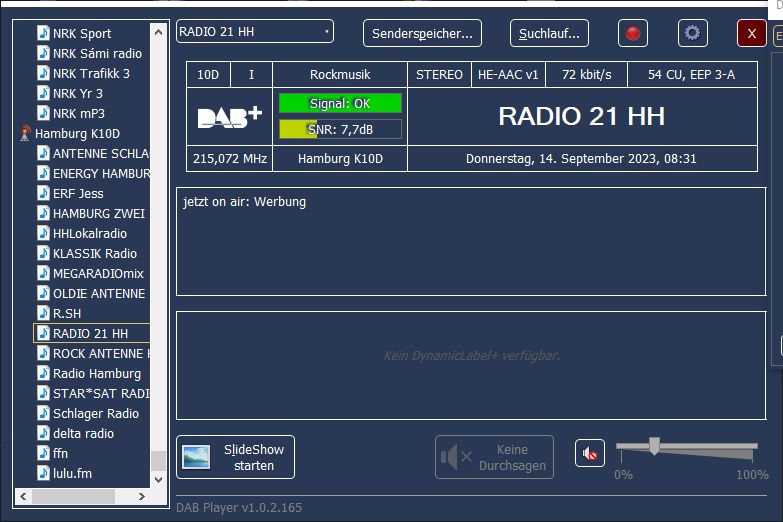Click the 10D channel cell
The width and height of the screenshot is (783, 522).
[x=208, y=74]
